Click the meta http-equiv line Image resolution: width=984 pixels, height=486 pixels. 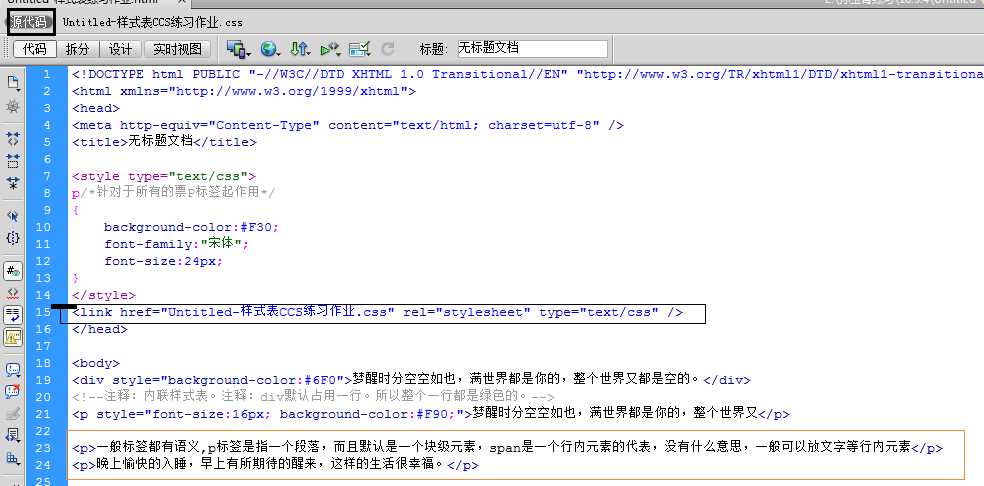tap(348, 125)
